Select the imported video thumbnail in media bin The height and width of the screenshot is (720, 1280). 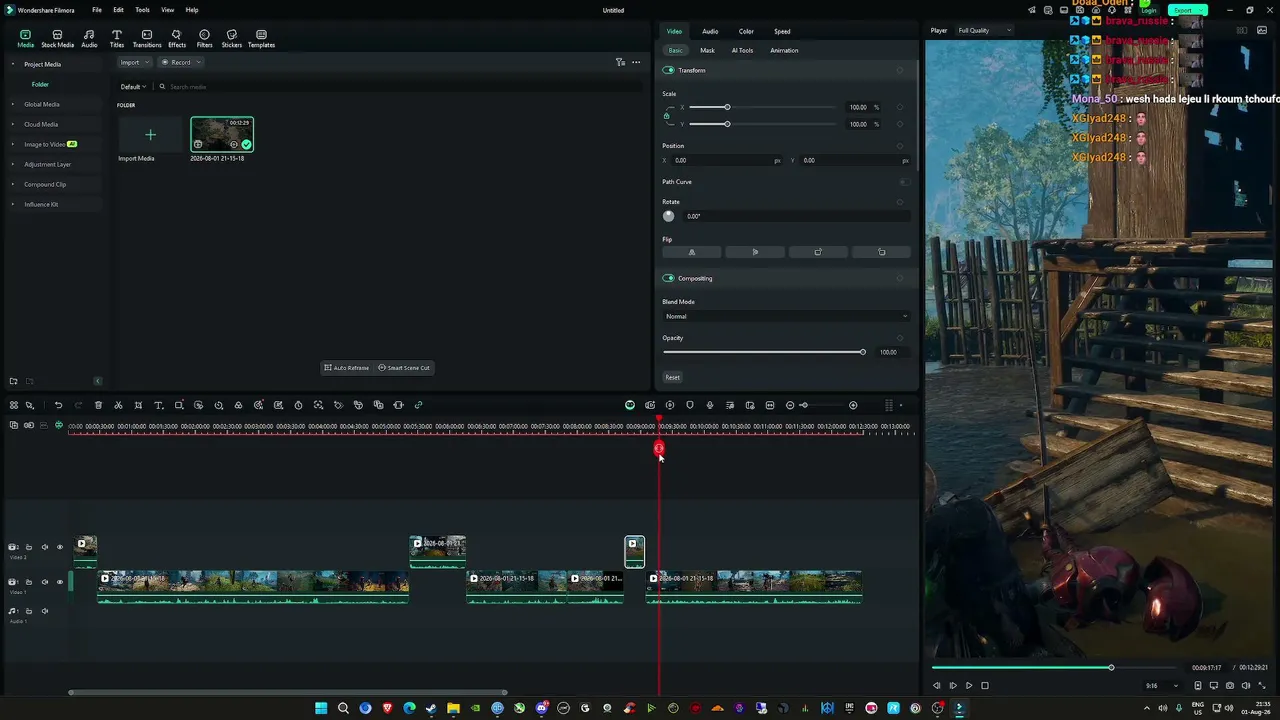[222, 135]
